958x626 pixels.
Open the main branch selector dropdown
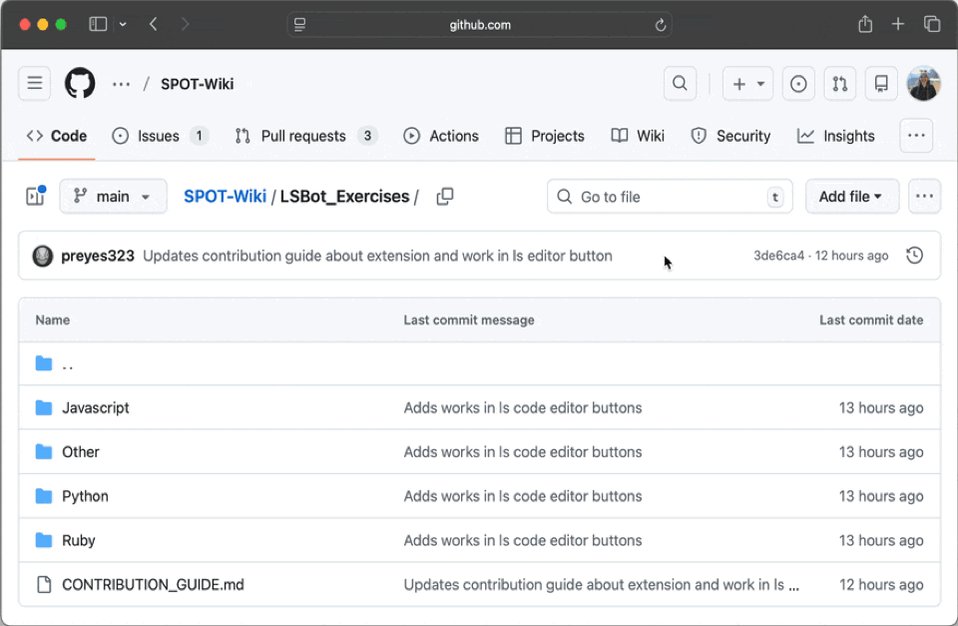113,196
